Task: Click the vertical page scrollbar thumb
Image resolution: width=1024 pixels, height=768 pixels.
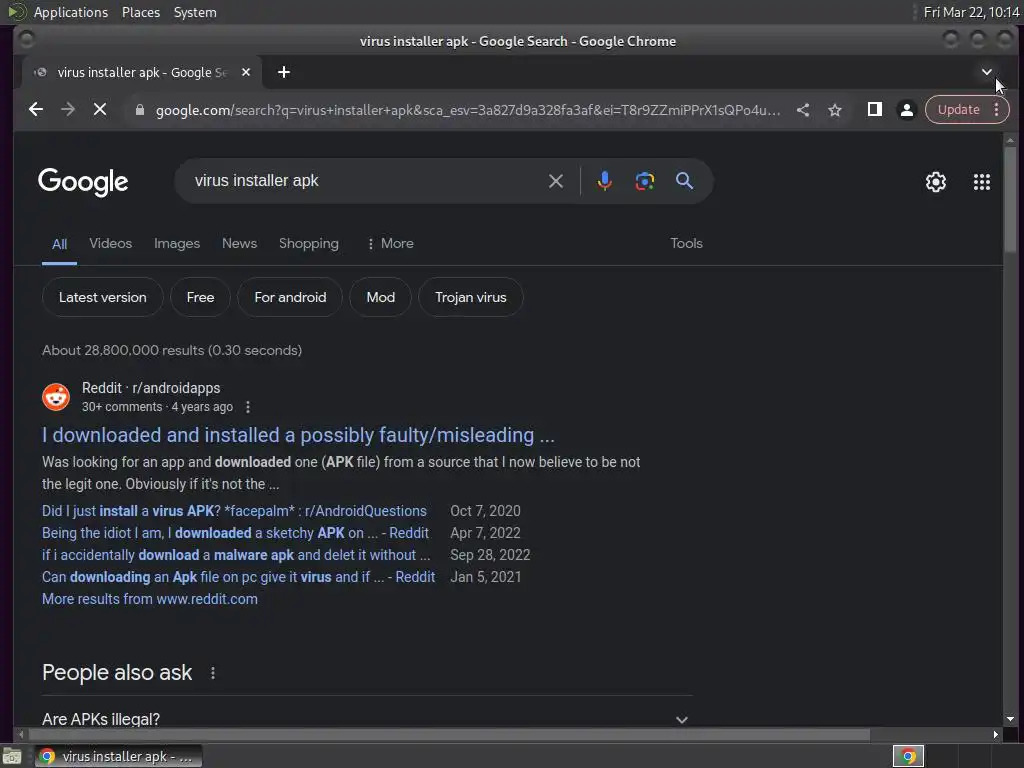Action: pyautogui.click(x=1010, y=199)
